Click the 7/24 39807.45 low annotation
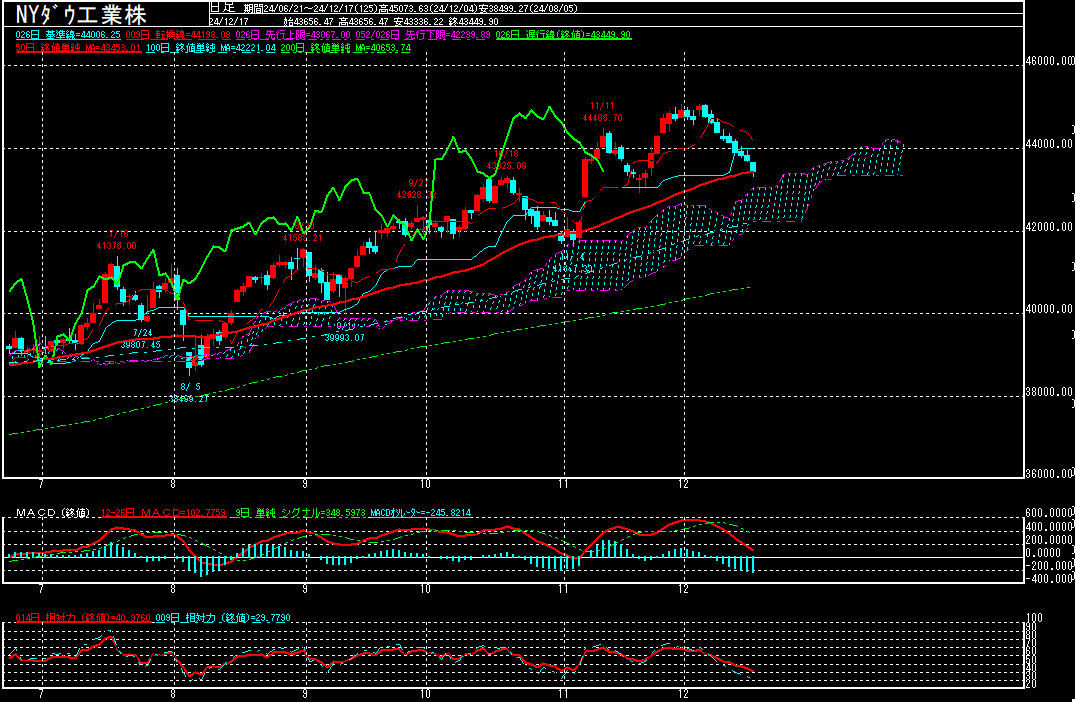Screen dimensions: 1076x702 pyautogui.click(x=141, y=339)
